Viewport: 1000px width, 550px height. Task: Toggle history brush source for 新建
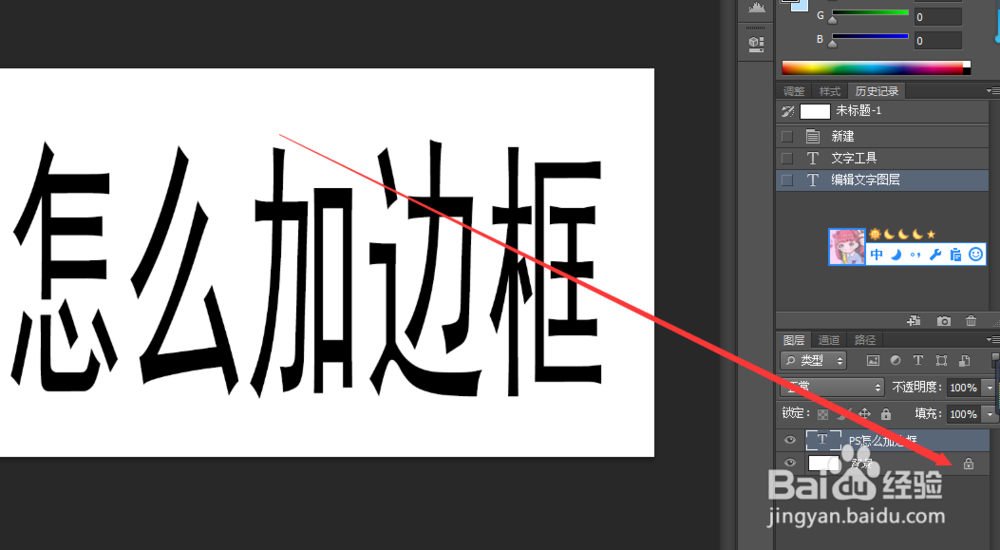coord(787,137)
